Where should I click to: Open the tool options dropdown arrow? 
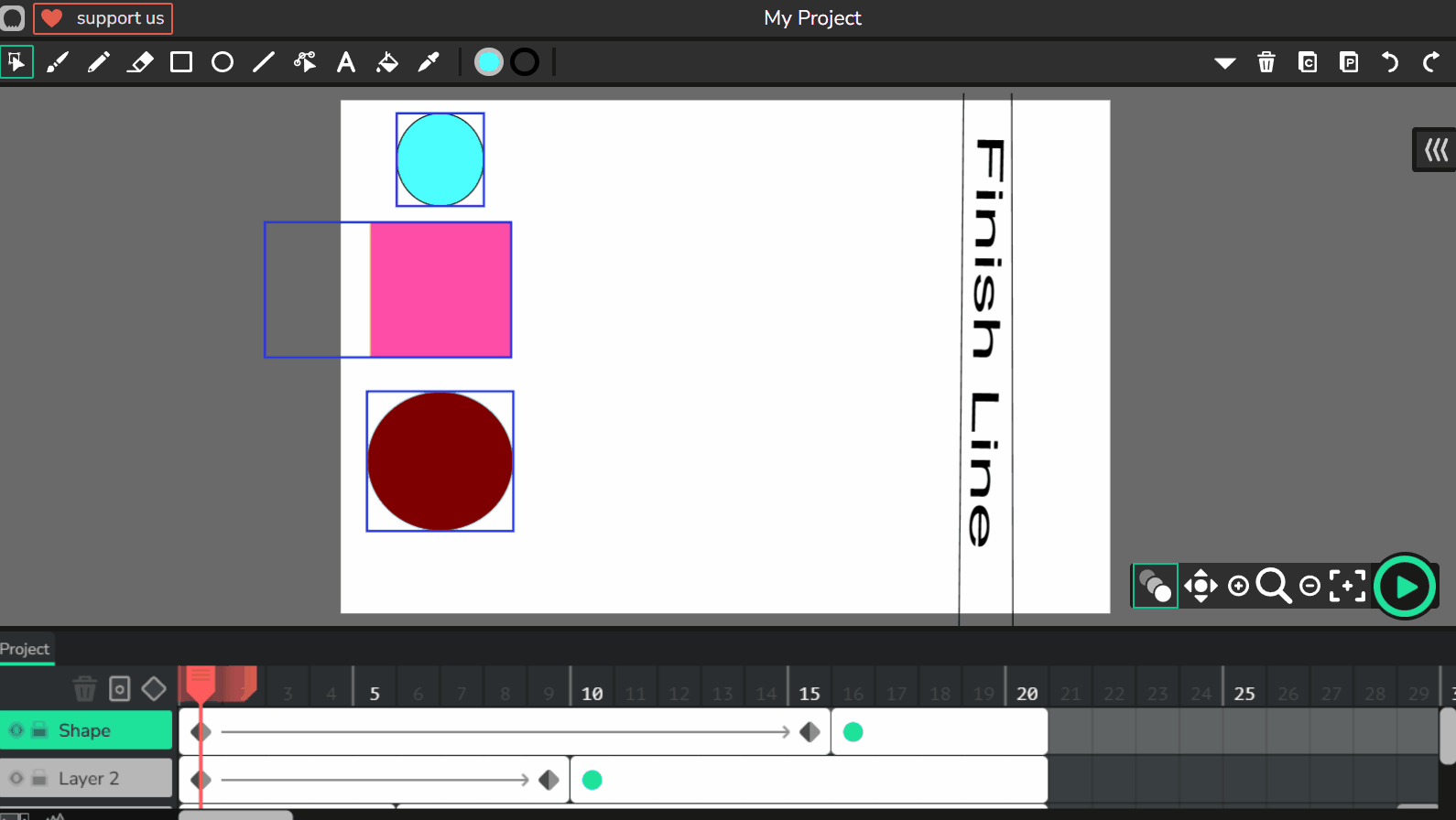click(x=1224, y=63)
